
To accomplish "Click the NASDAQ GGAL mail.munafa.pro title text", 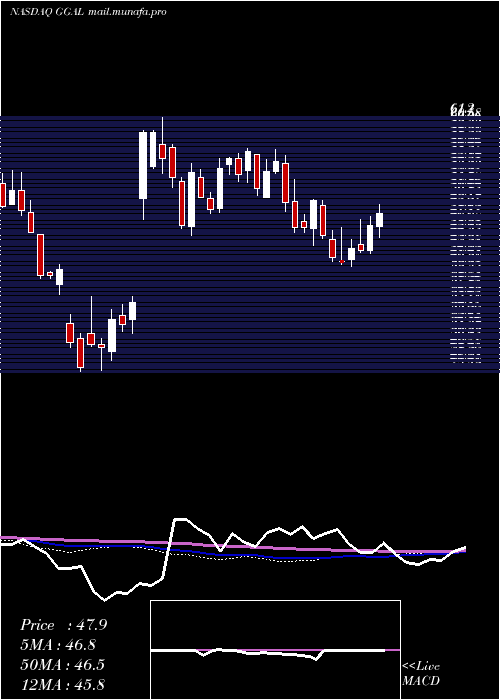I will pos(88,12).
